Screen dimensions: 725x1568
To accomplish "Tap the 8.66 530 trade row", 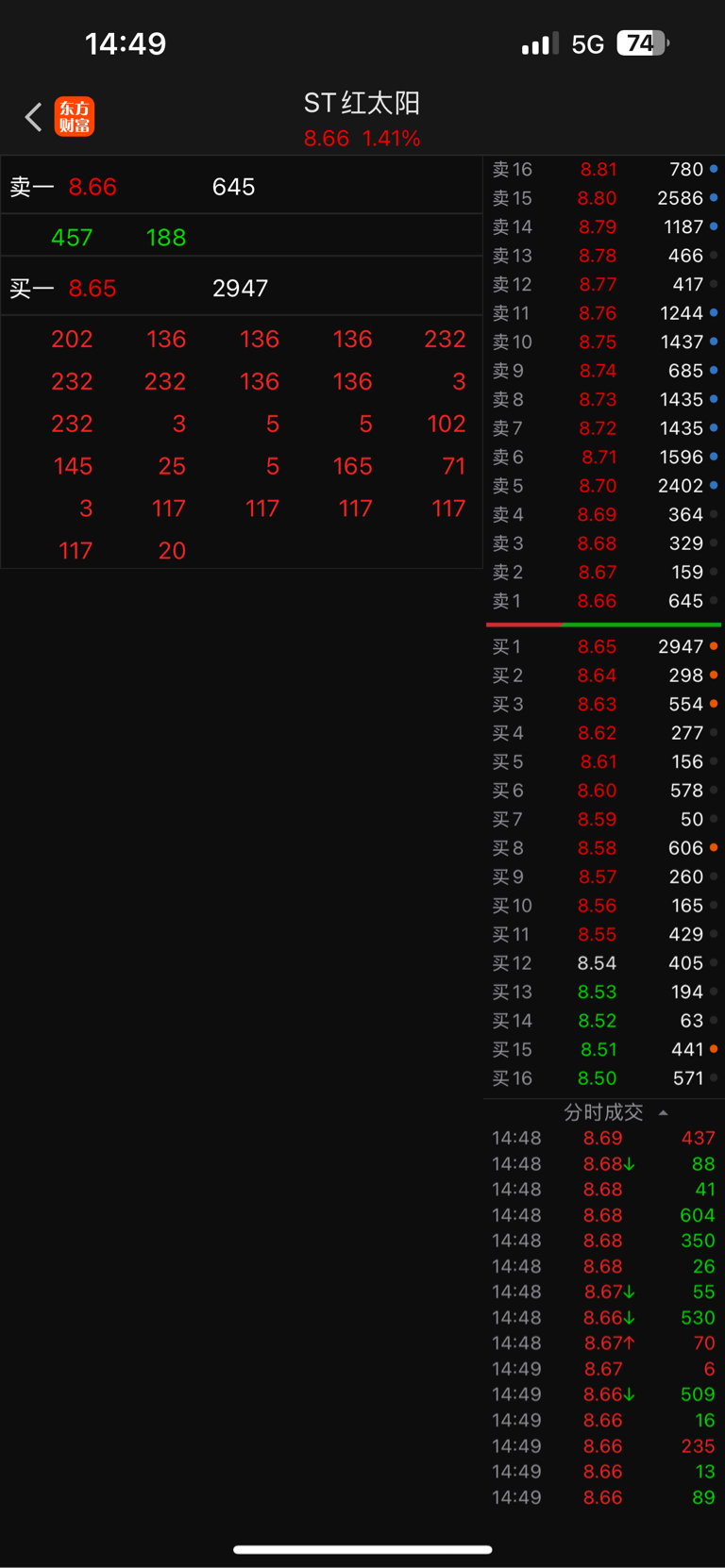I will pos(604,1318).
